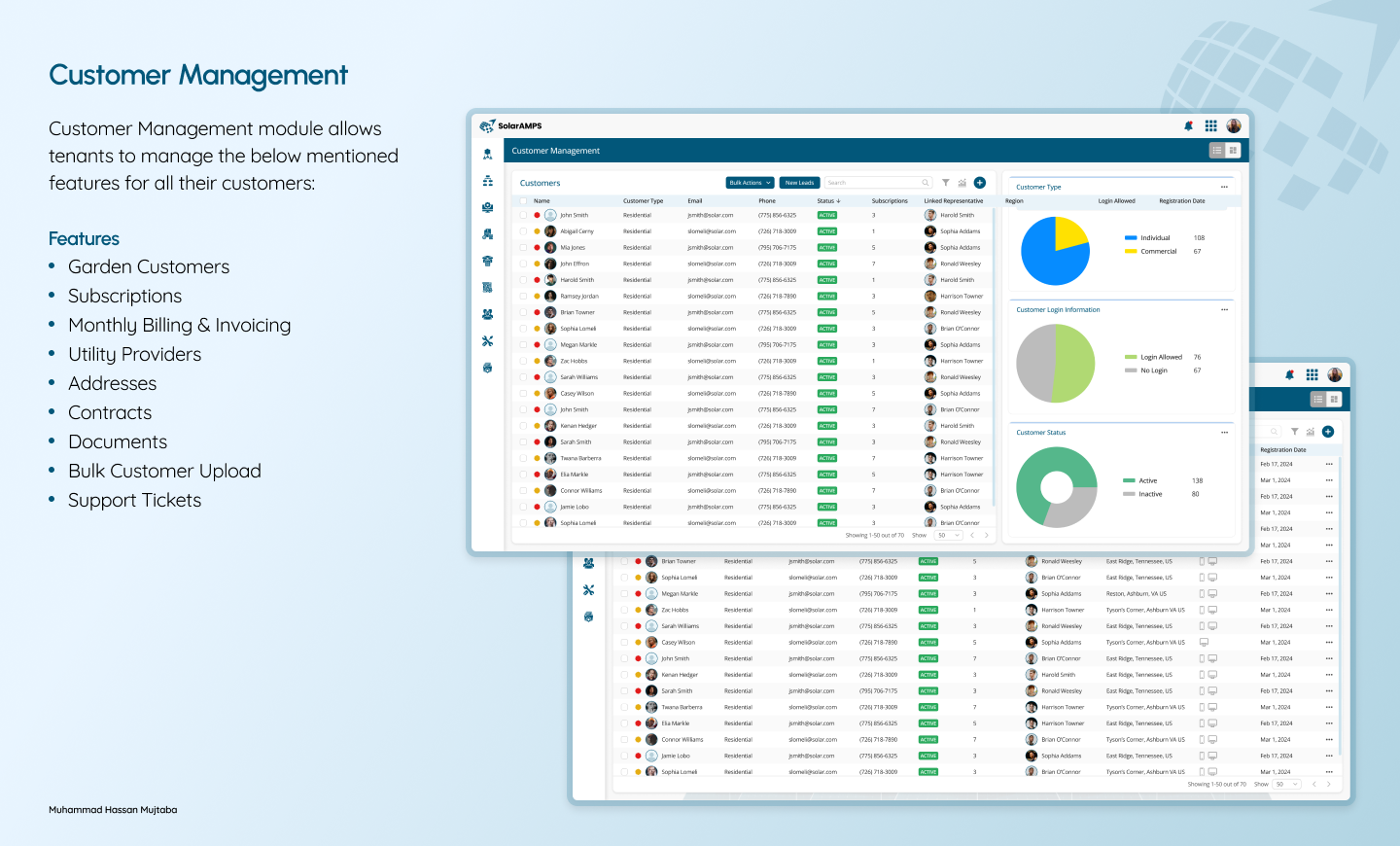Image resolution: width=1400 pixels, height=846 pixels.
Task: Switch to dashboard grid view in front window
Action: (x=1233, y=151)
